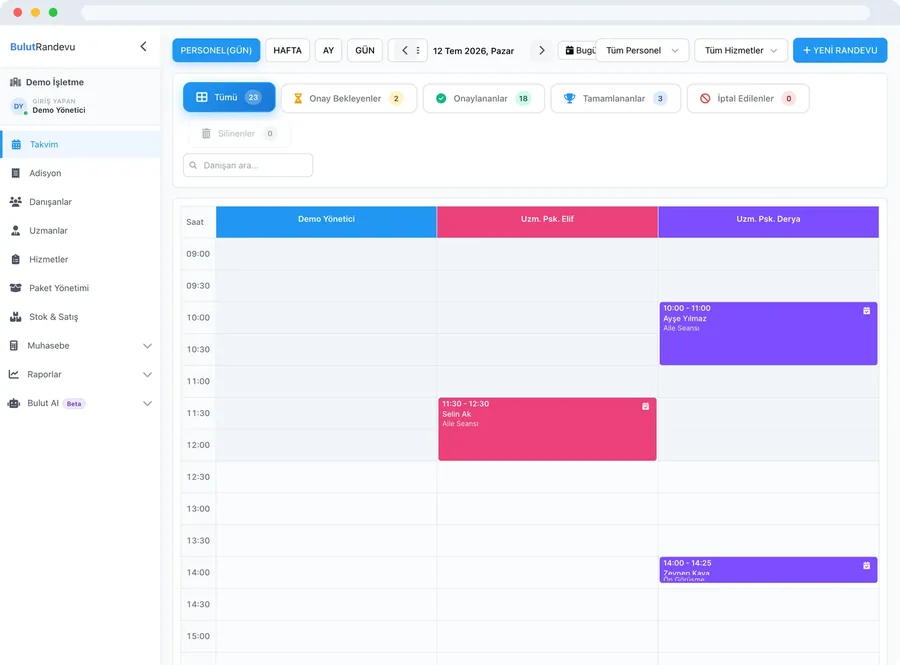Click the Danışanlar people icon
The width and height of the screenshot is (900, 665).
pos(15,201)
